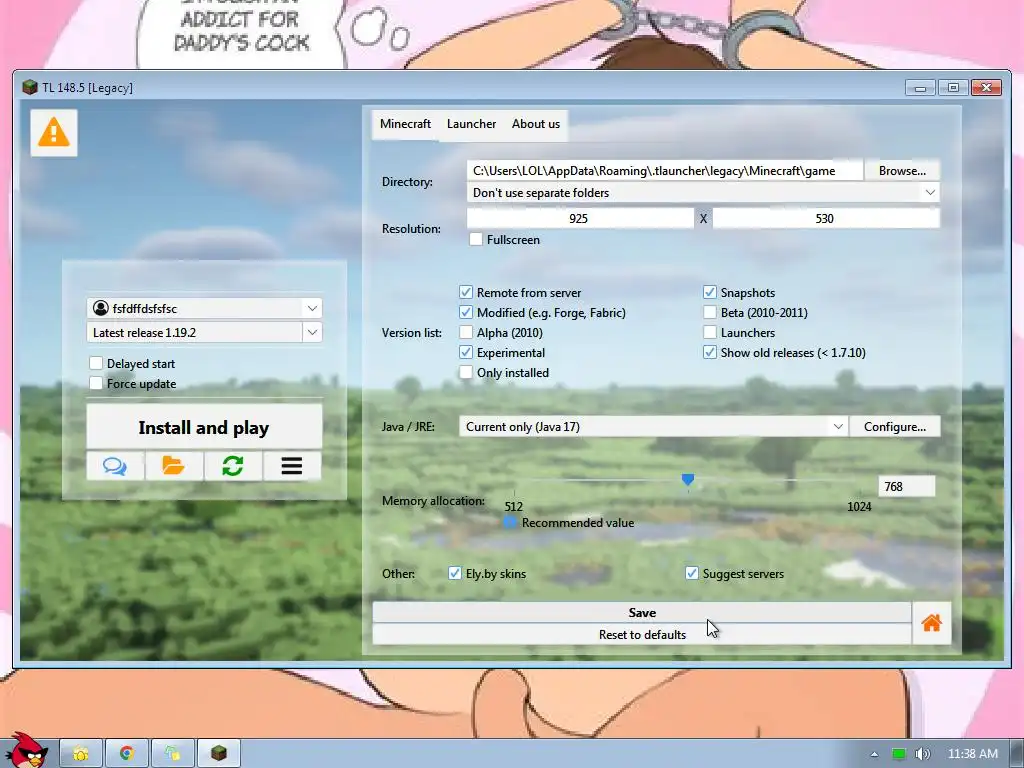This screenshot has height=768, width=1024.
Task: Open the chat bubbles support icon
Action: click(115, 466)
